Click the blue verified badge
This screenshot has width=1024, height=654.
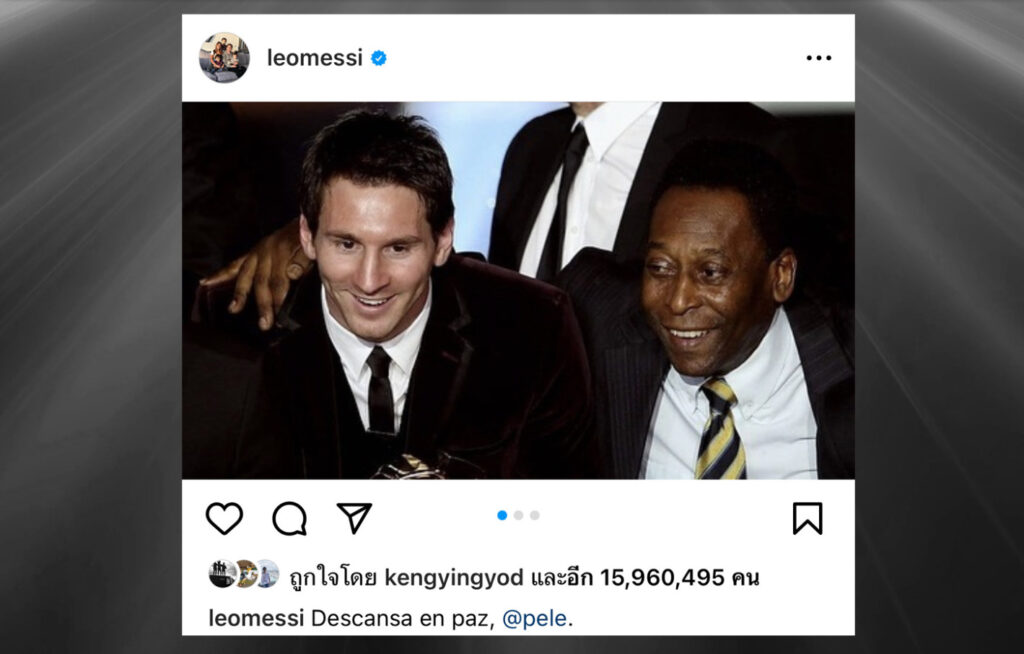tap(379, 58)
